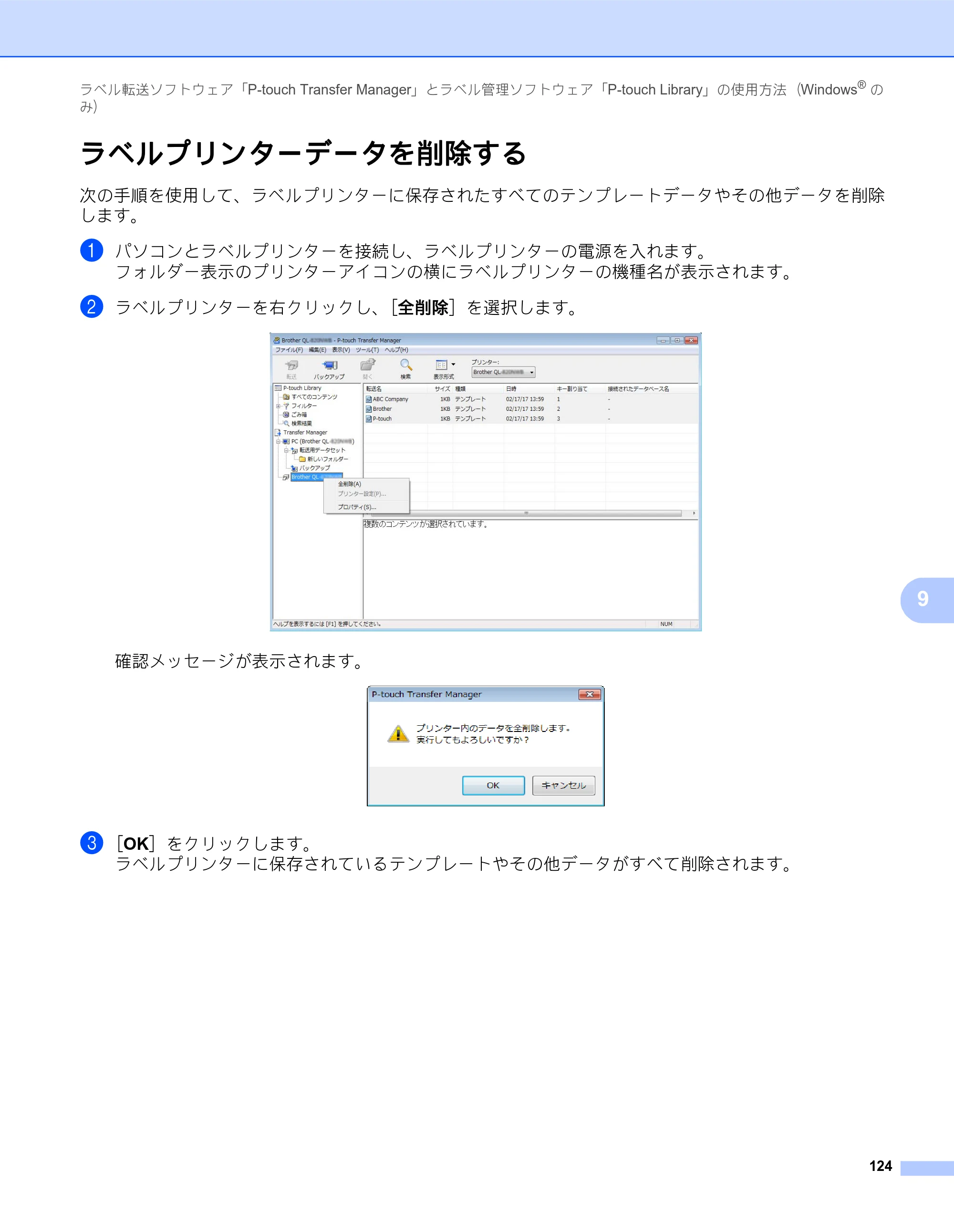Screen dimensions: 954x1232
Task: Collapse the 転送用データセット tree node
Action: point(286,451)
